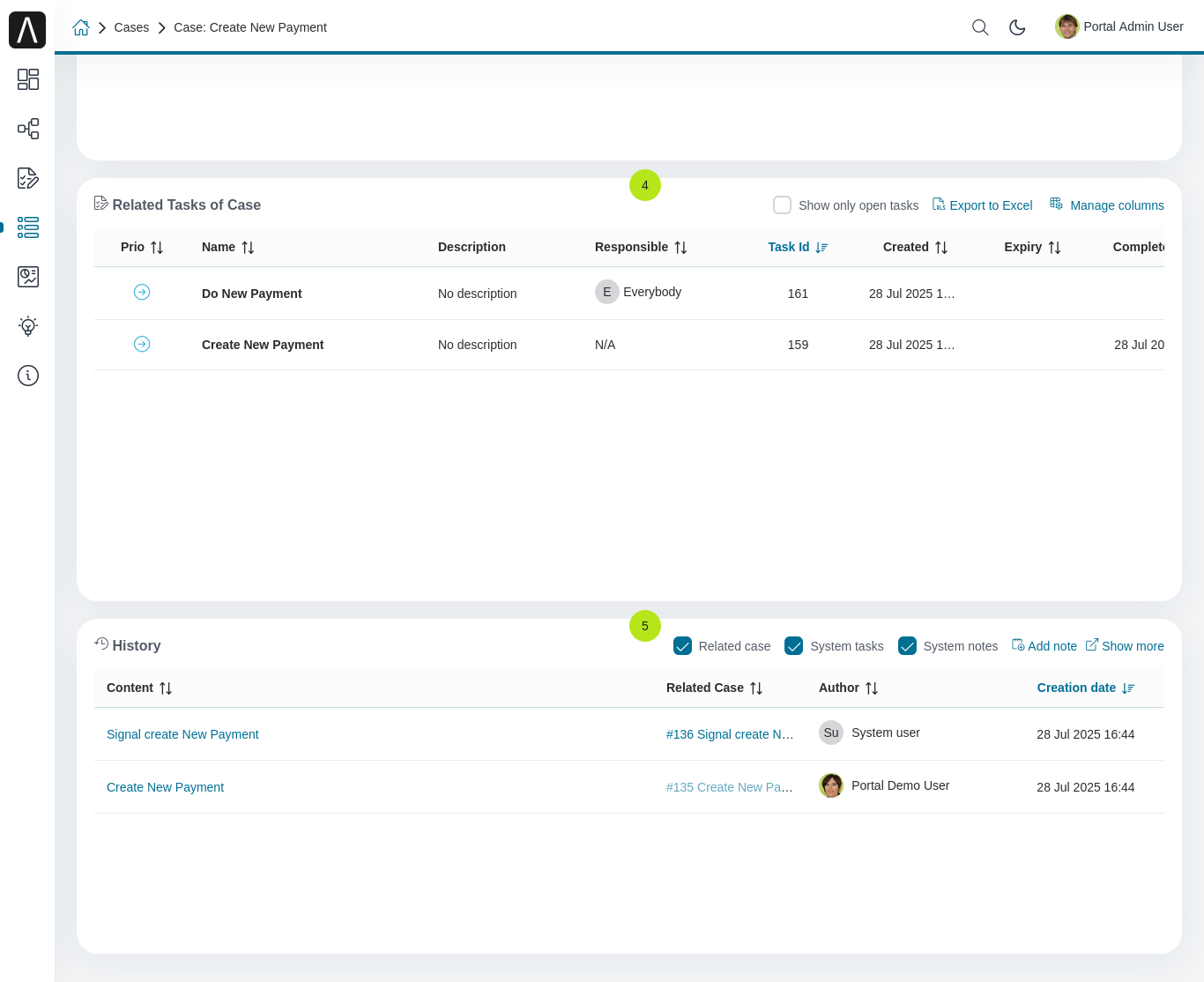1204x982 pixels.
Task: Click Export to Excel
Action: [x=983, y=205]
